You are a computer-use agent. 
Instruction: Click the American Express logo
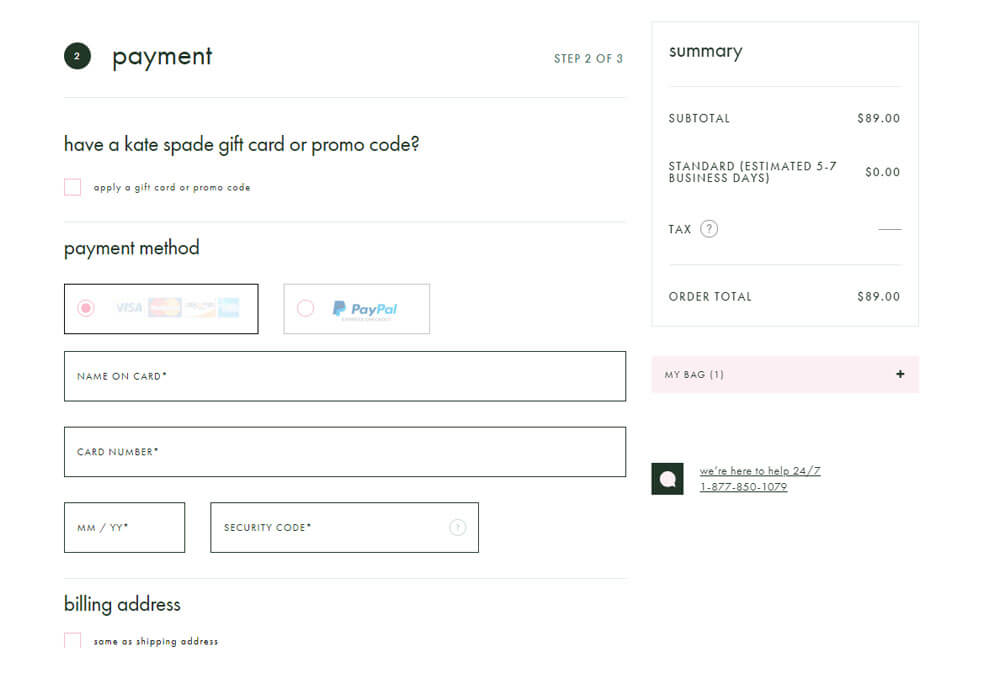[x=229, y=308]
